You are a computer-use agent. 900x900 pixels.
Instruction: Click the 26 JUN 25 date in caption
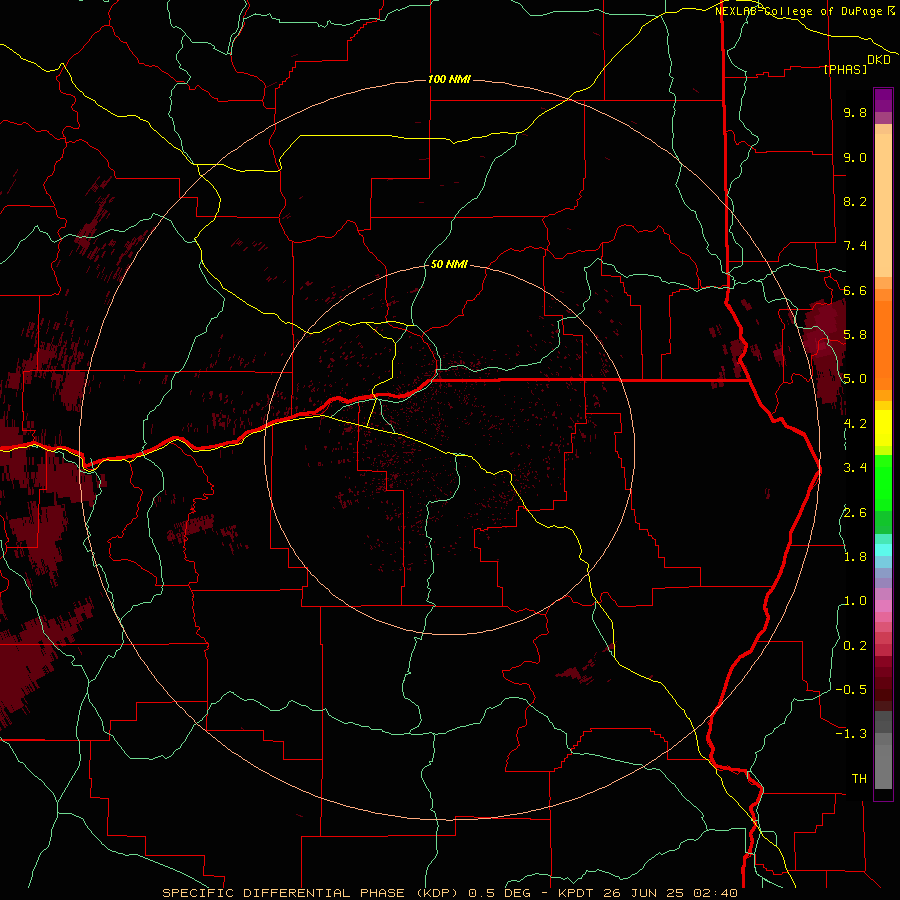click(x=644, y=893)
